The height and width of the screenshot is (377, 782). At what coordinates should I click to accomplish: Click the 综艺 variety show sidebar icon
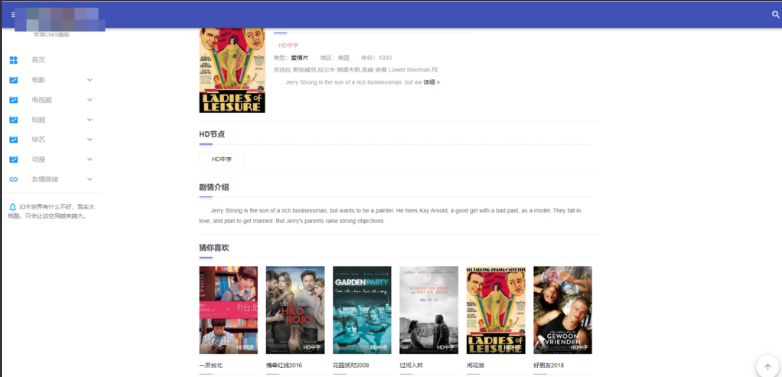click(13, 140)
